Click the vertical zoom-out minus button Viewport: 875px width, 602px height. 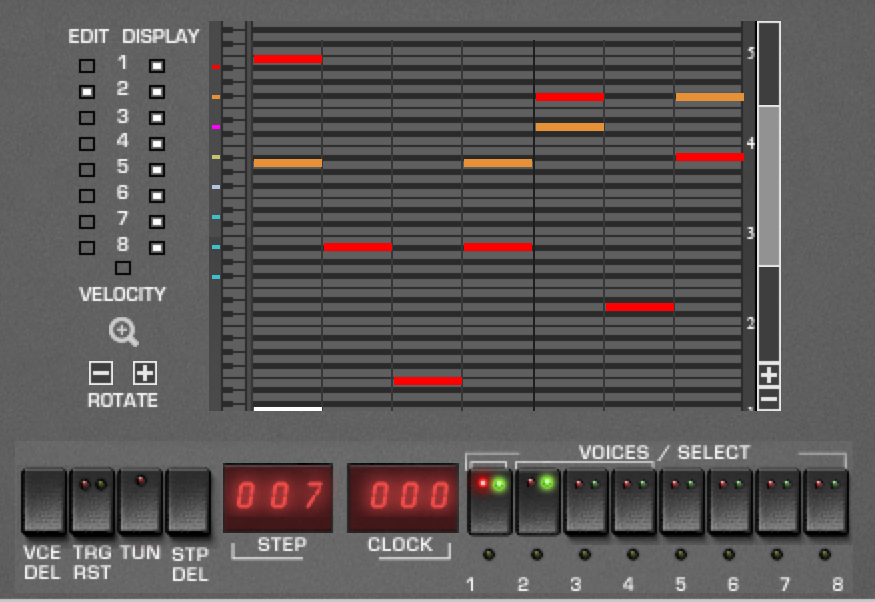768,398
